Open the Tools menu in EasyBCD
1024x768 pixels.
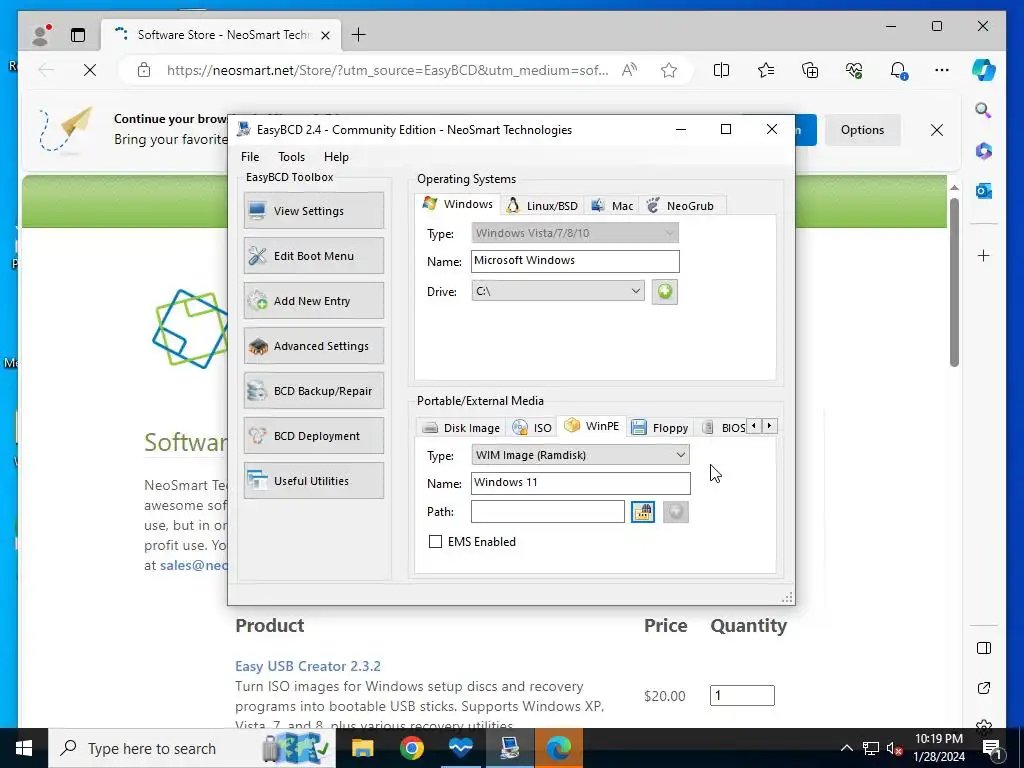pos(291,157)
